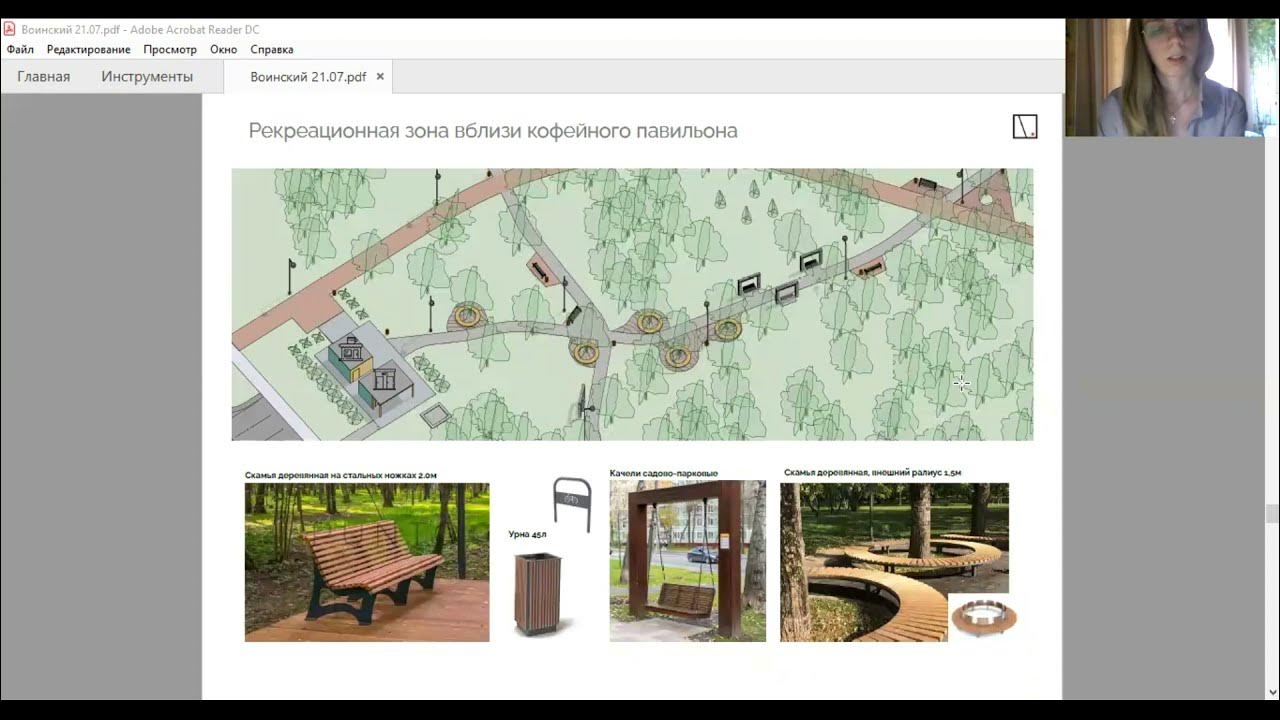Screen dimensions: 1280x720
Task: Click the heading Рекреационная зона вблизи кофейного павильона
Action: [x=493, y=130]
